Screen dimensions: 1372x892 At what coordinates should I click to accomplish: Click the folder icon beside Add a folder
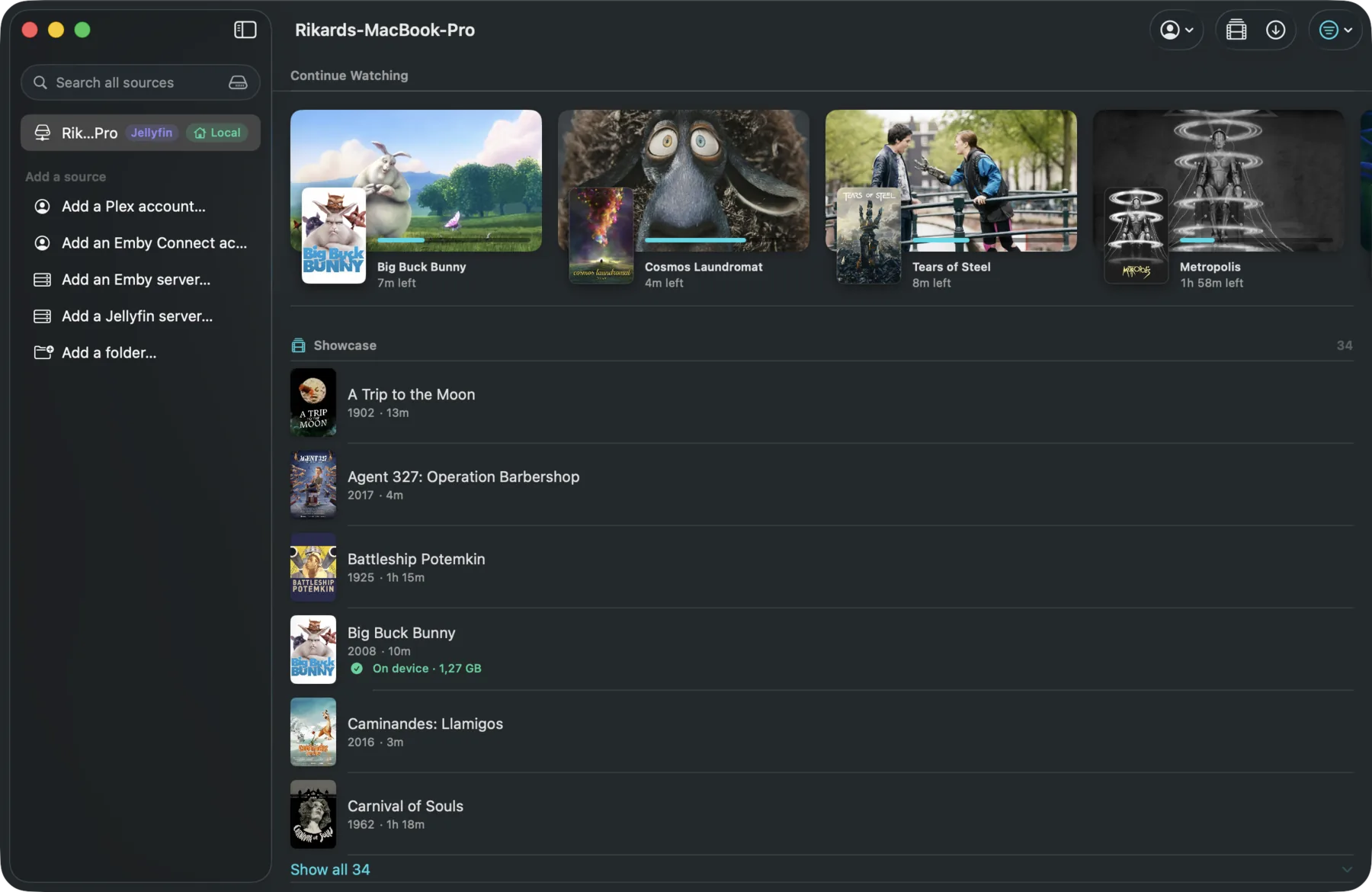coord(43,352)
